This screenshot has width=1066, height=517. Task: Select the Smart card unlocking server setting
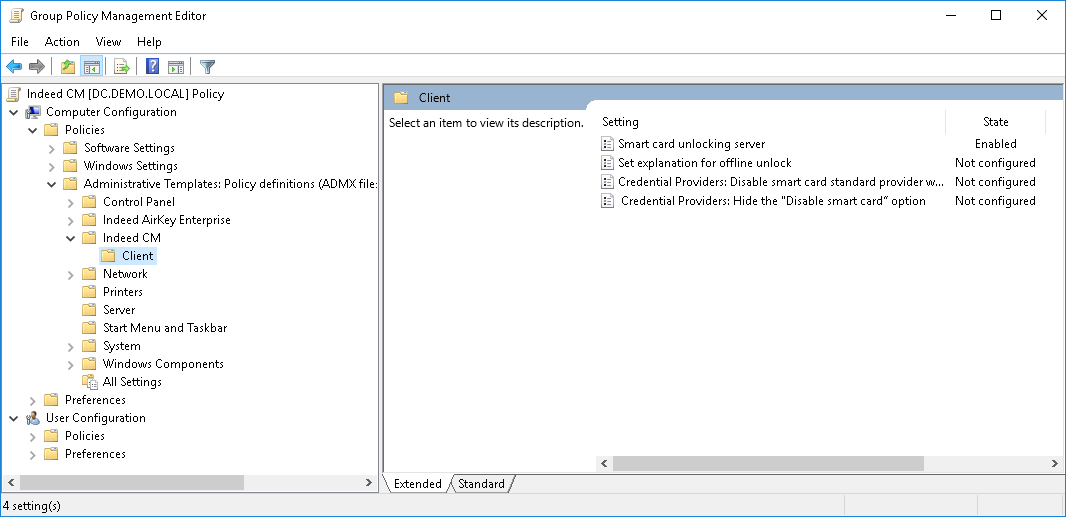(x=691, y=144)
